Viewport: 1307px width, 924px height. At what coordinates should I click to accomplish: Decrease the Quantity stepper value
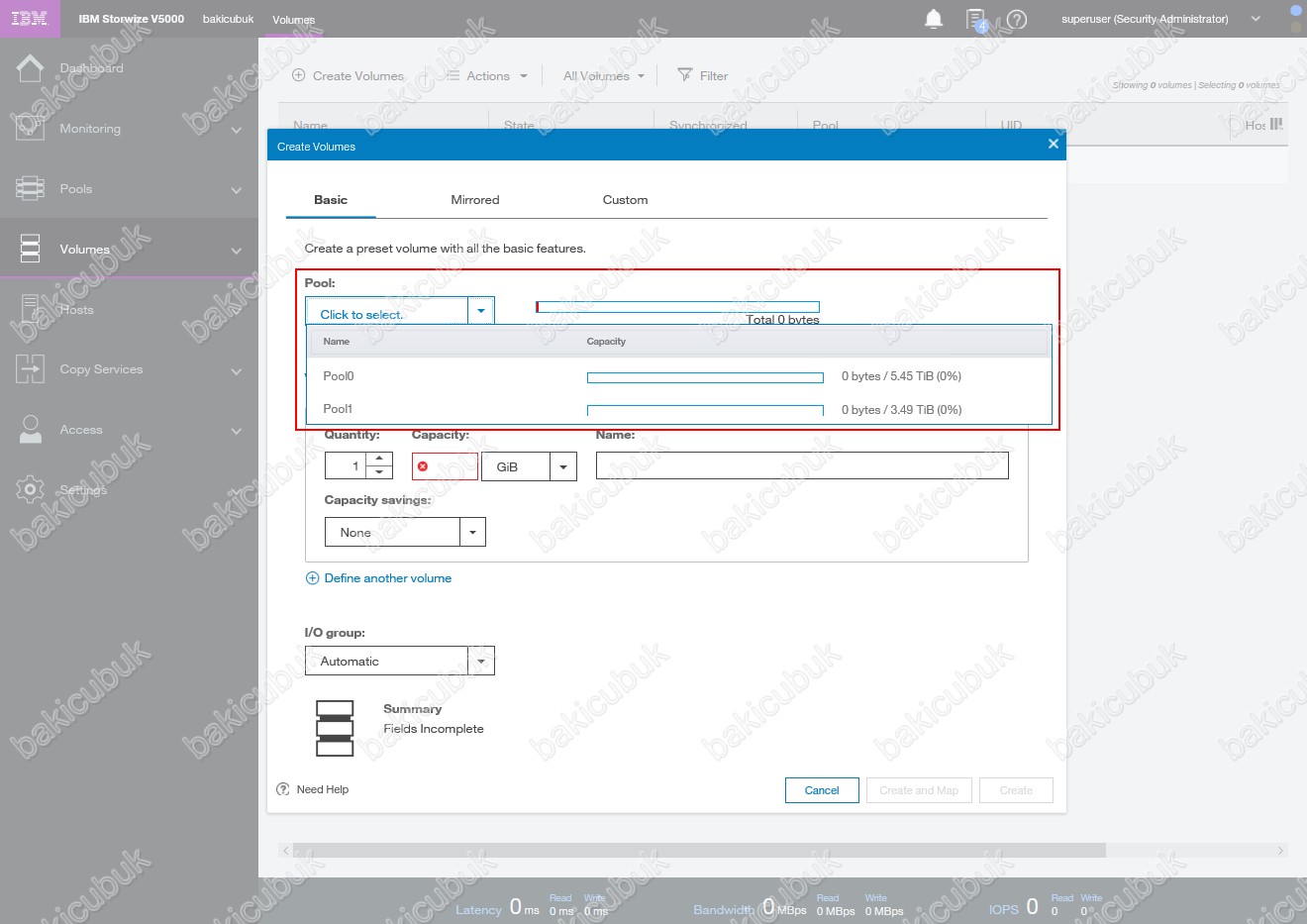(x=379, y=472)
